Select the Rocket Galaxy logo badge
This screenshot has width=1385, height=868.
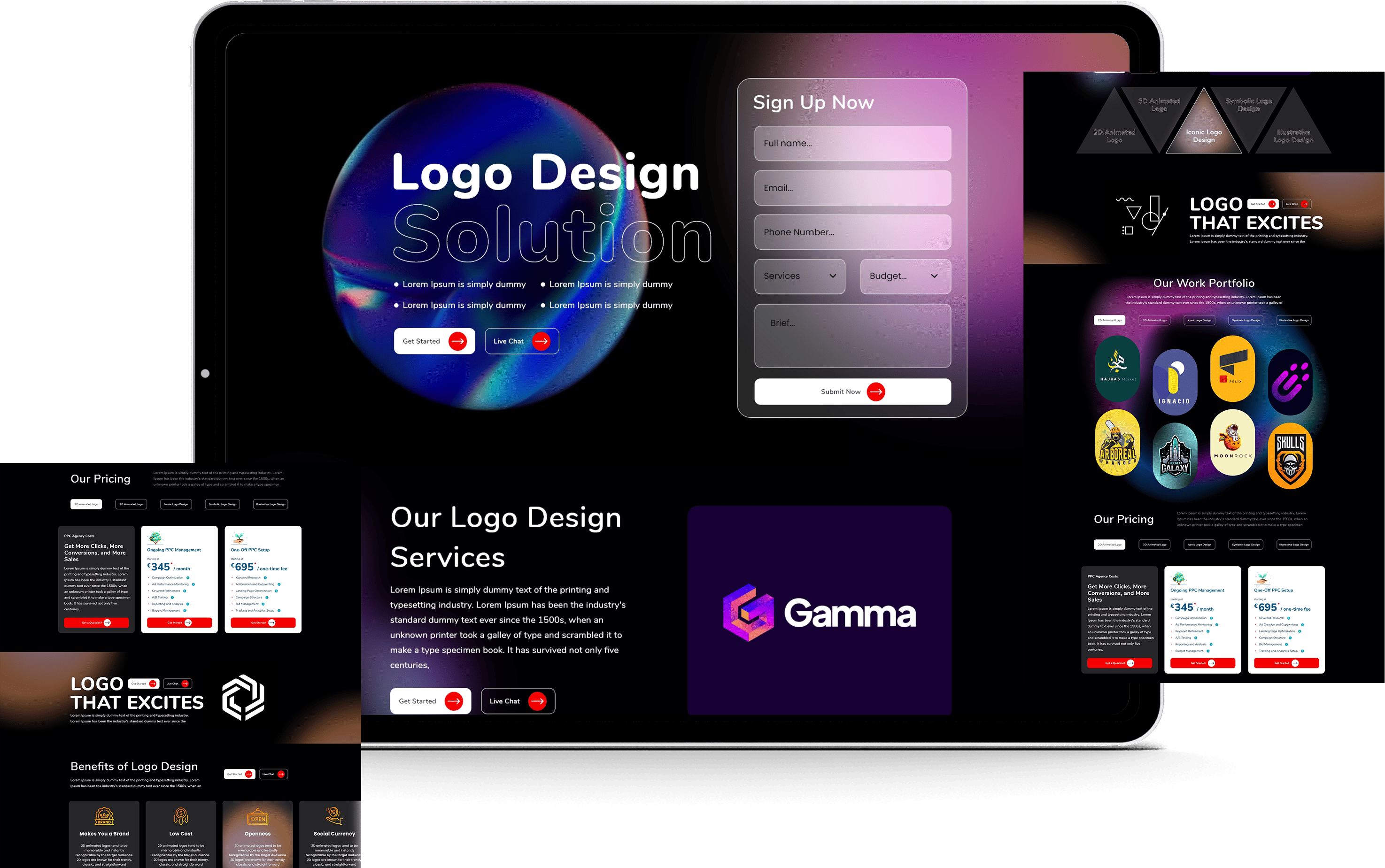pos(1174,456)
